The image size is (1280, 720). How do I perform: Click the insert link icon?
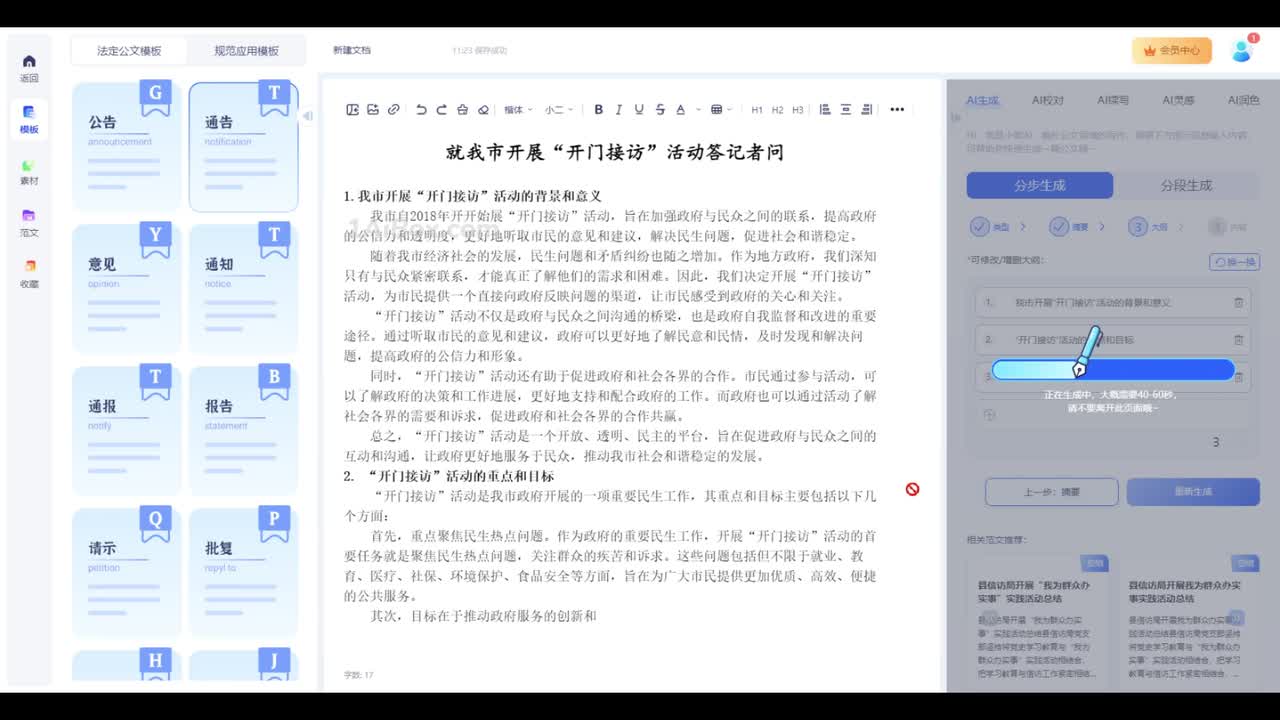pos(394,110)
